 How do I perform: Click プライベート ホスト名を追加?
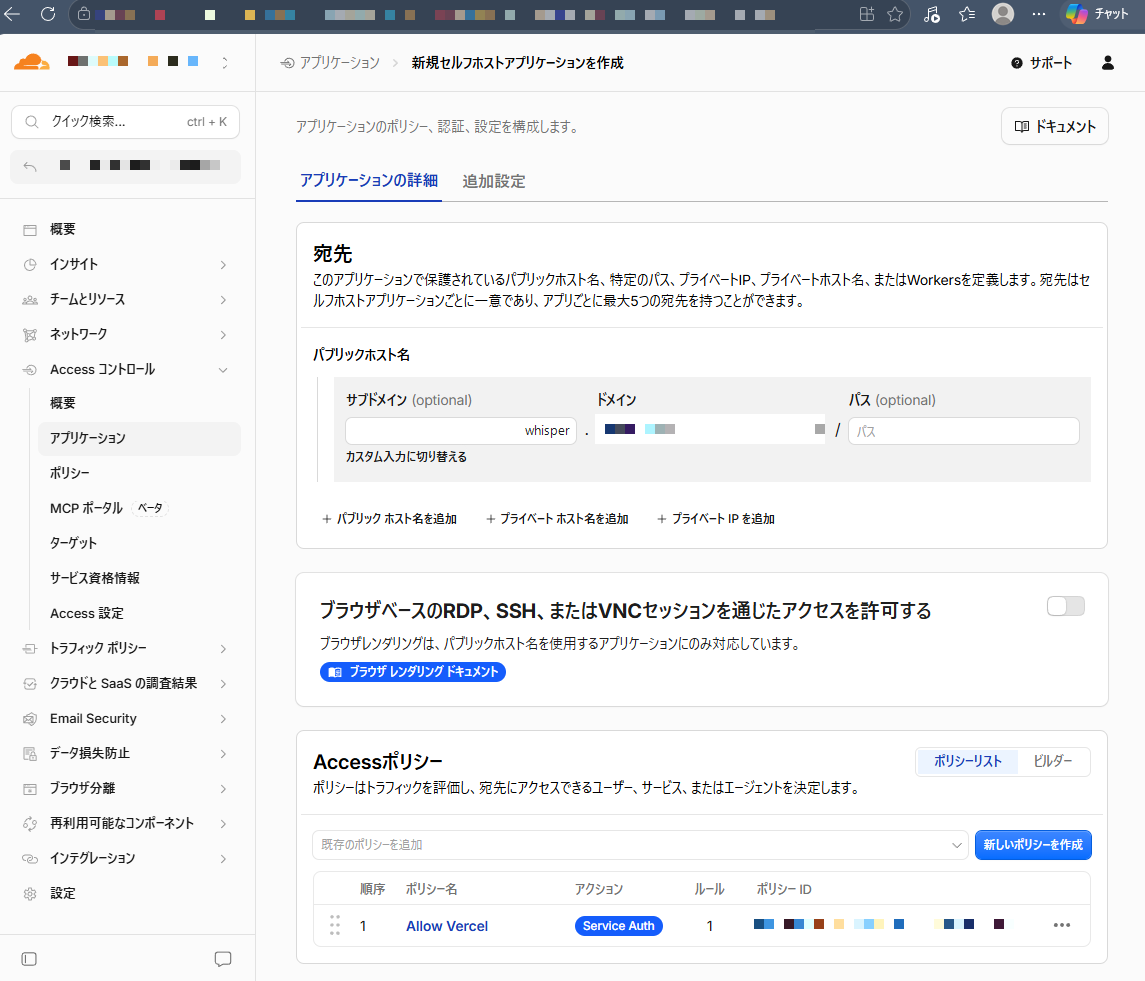click(556, 519)
